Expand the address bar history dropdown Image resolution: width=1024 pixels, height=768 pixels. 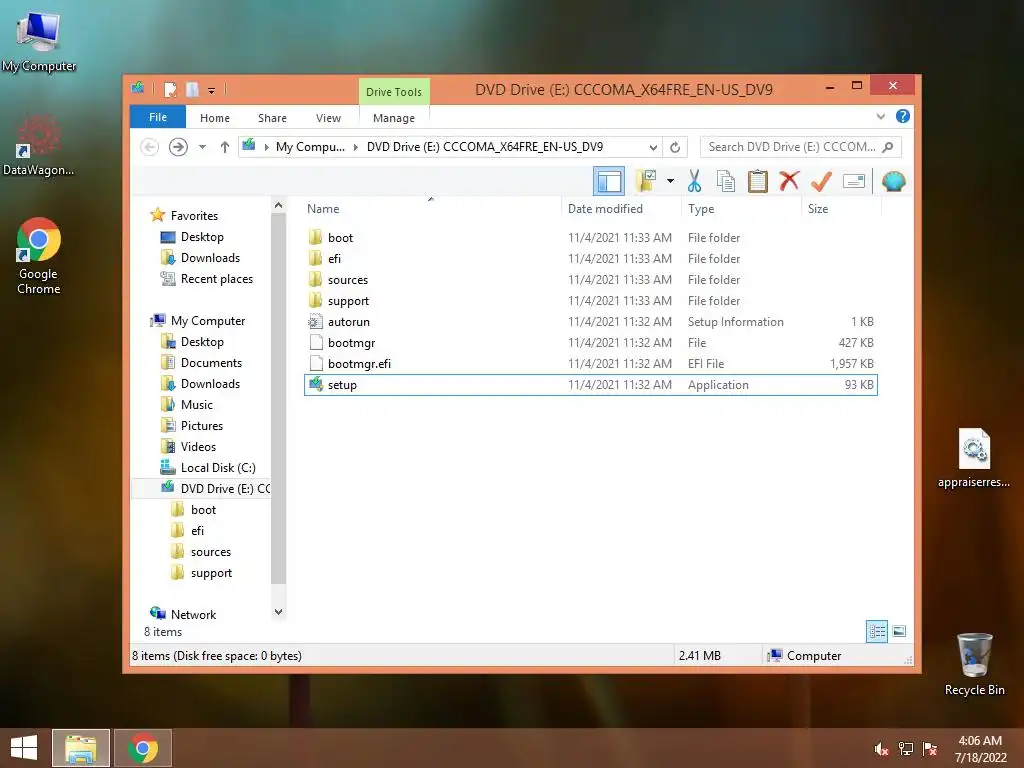click(652, 148)
